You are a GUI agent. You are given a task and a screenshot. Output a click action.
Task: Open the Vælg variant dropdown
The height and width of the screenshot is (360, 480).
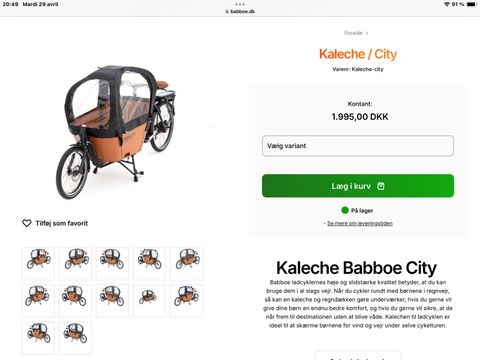point(358,146)
